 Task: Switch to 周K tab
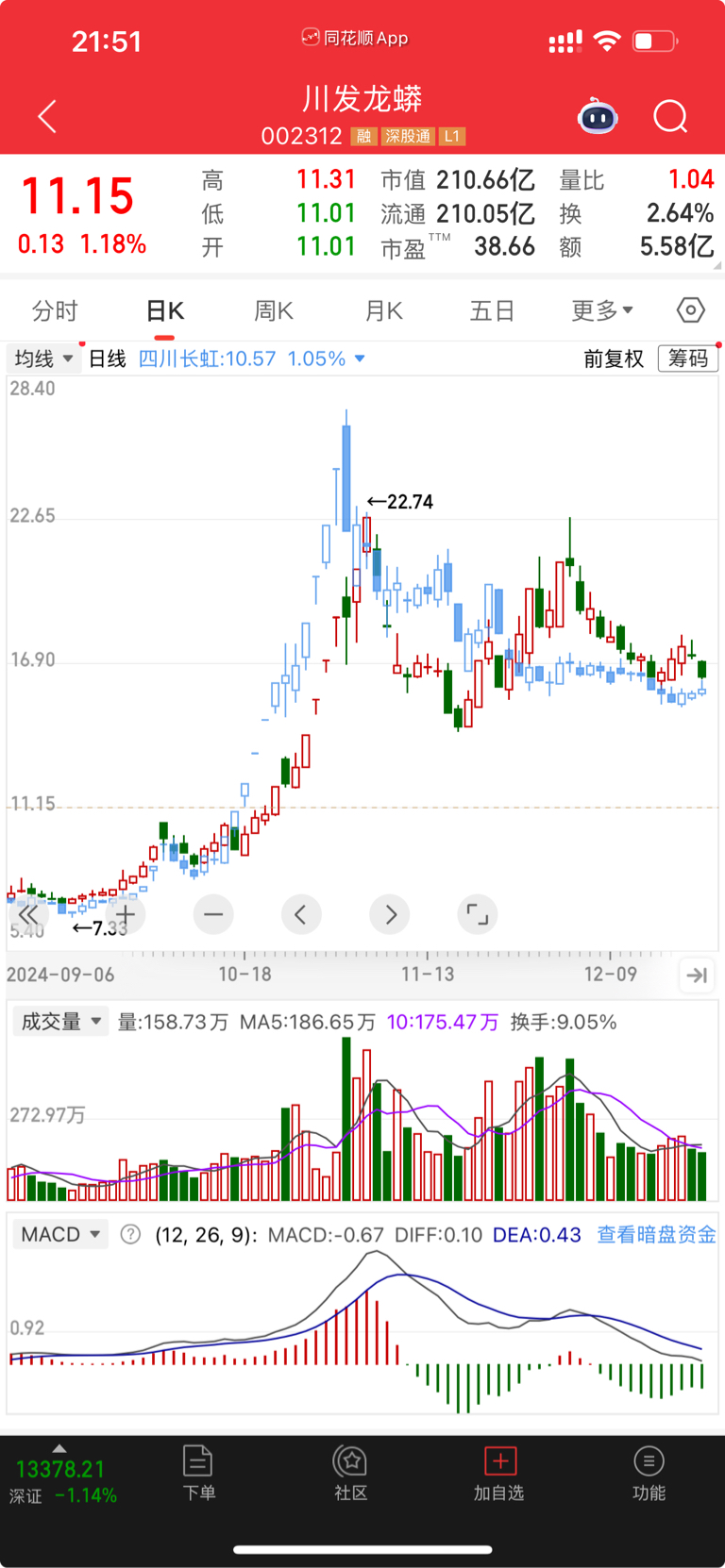(x=274, y=310)
